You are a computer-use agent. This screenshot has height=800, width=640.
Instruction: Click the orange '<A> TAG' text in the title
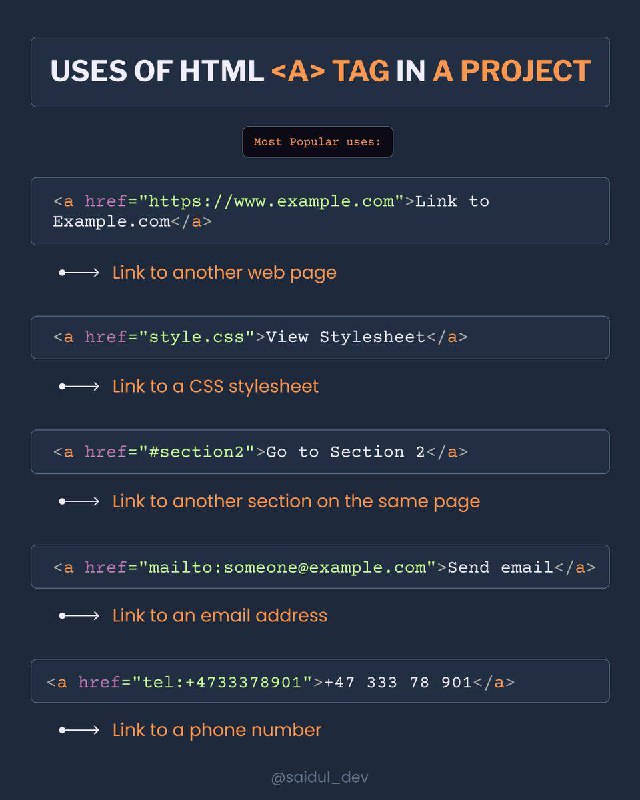coord(330,71)
